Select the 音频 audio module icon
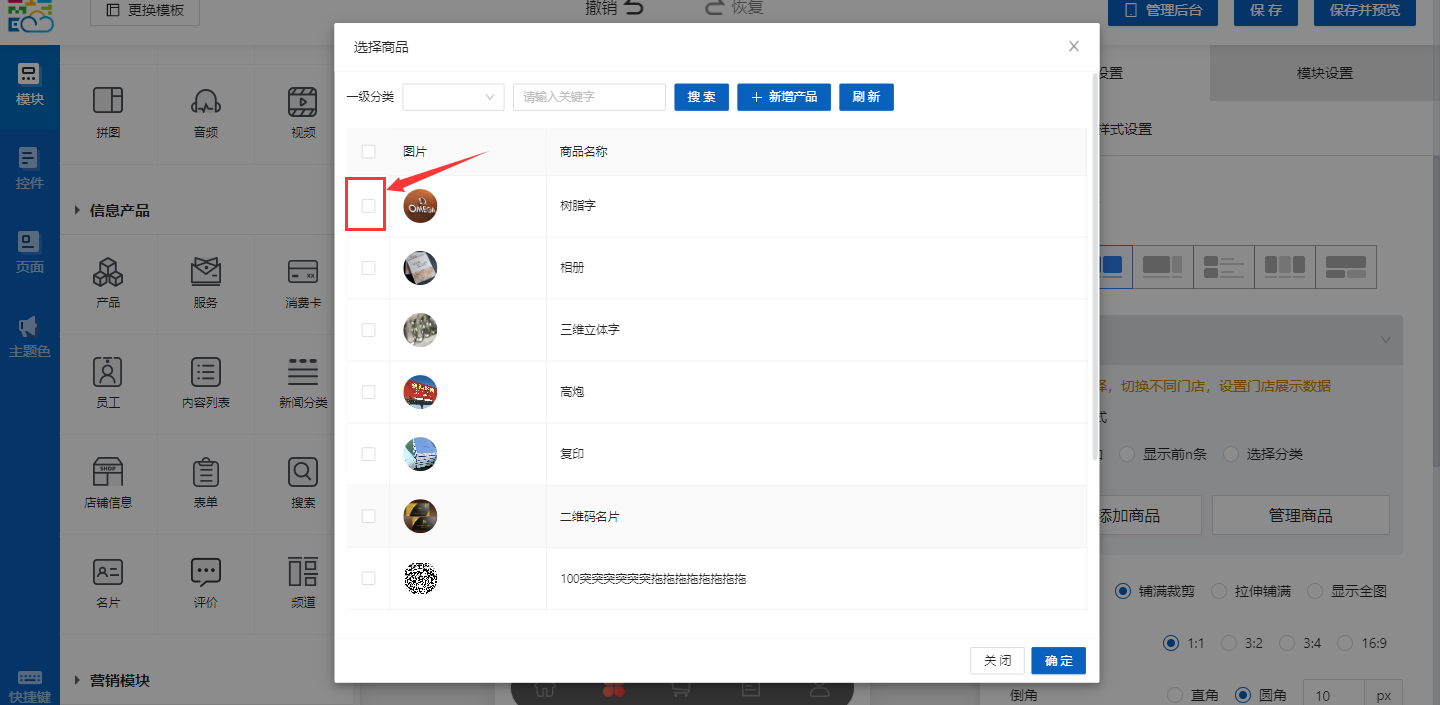 (205, 102)
